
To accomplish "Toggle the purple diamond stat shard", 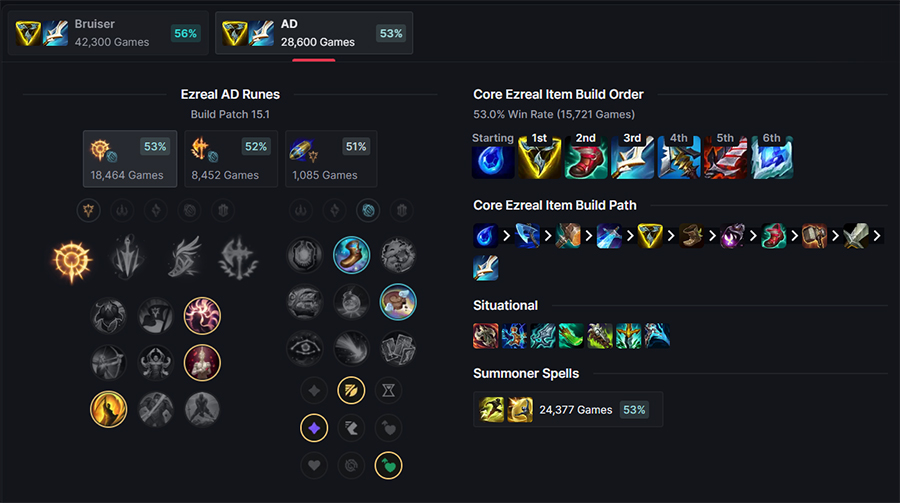I will [314, 428].
